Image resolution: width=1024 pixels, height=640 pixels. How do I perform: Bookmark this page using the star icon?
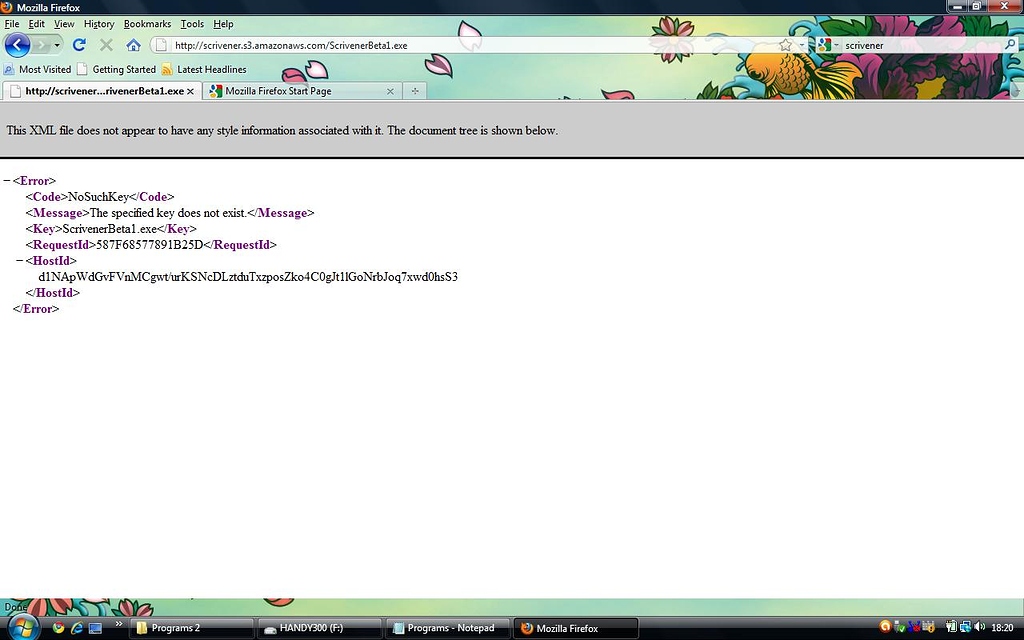pos(786,44)
